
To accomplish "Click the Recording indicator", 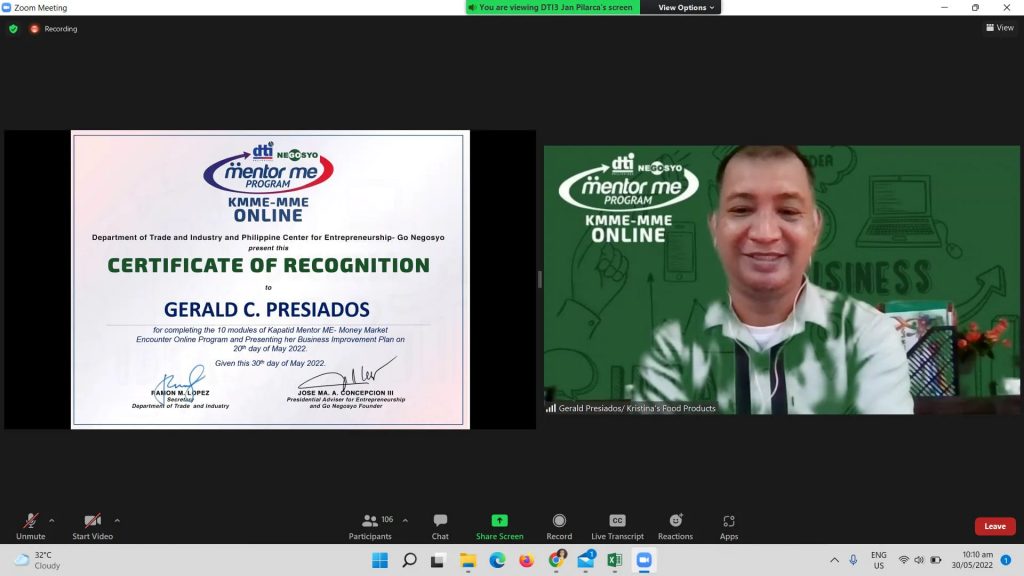I will coord(54,29).
